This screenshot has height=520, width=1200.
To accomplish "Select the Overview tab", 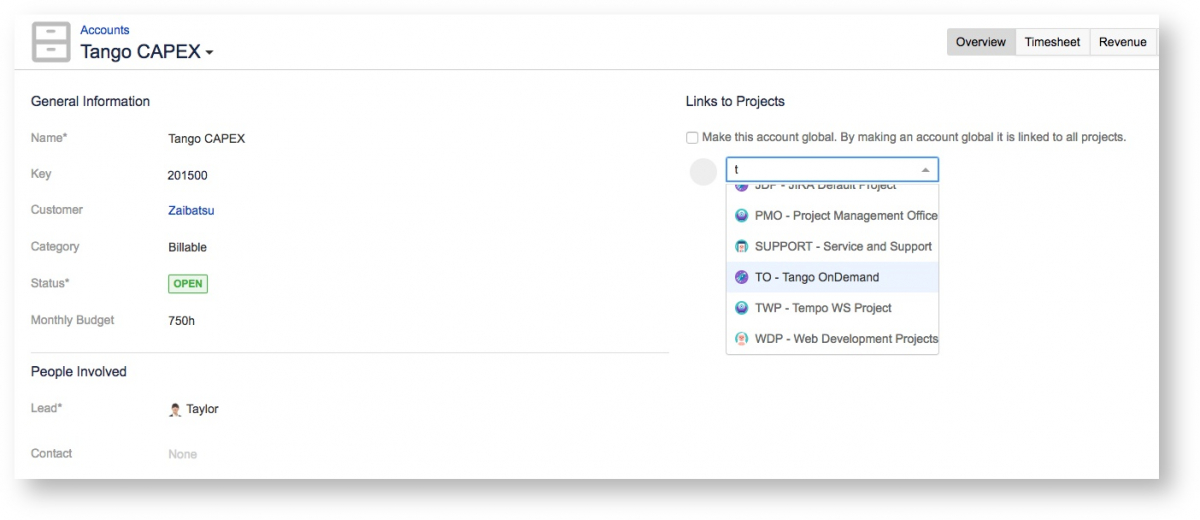I will click(980, 42).
